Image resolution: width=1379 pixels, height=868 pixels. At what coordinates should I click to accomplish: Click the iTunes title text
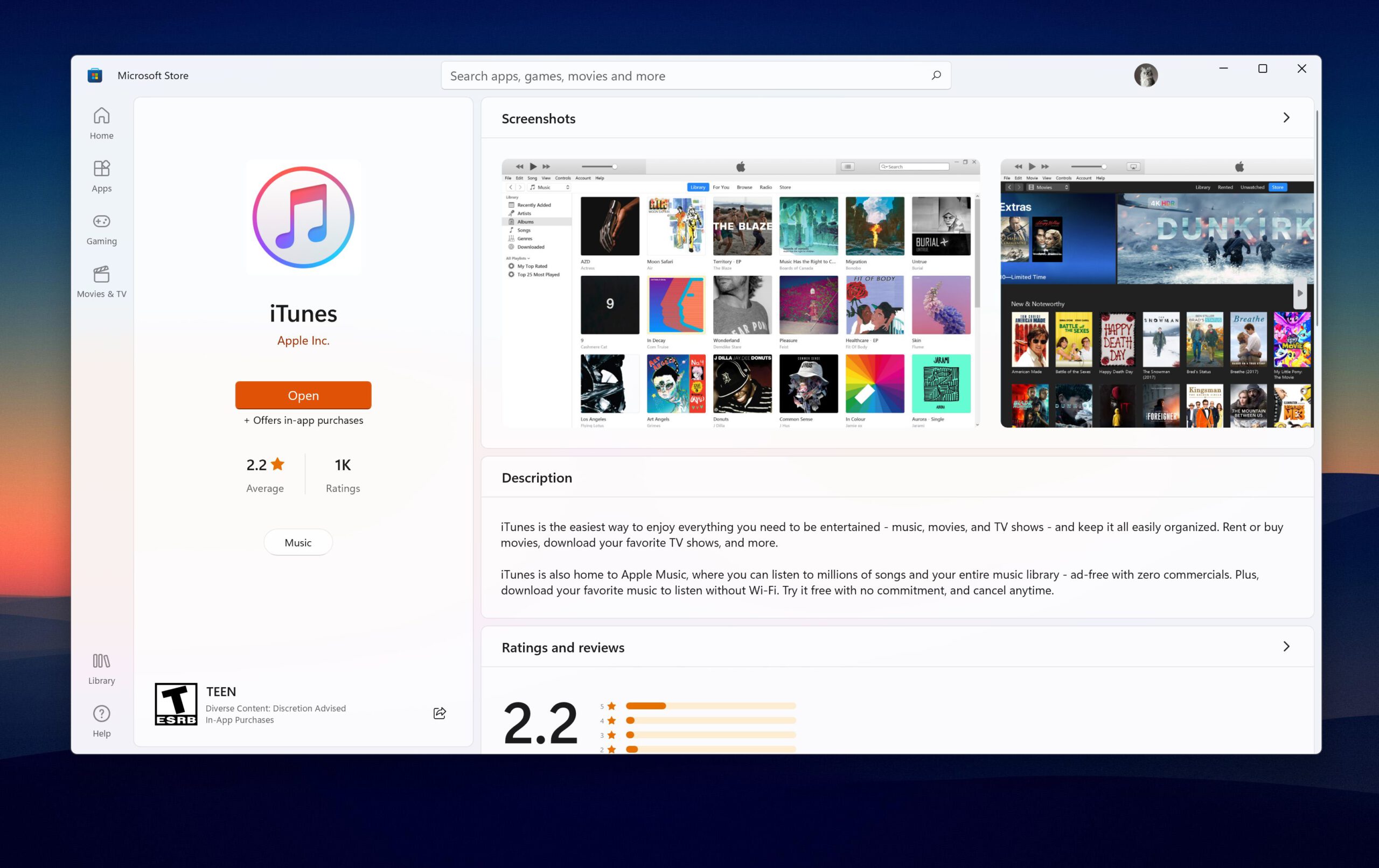tap(303, 313)
